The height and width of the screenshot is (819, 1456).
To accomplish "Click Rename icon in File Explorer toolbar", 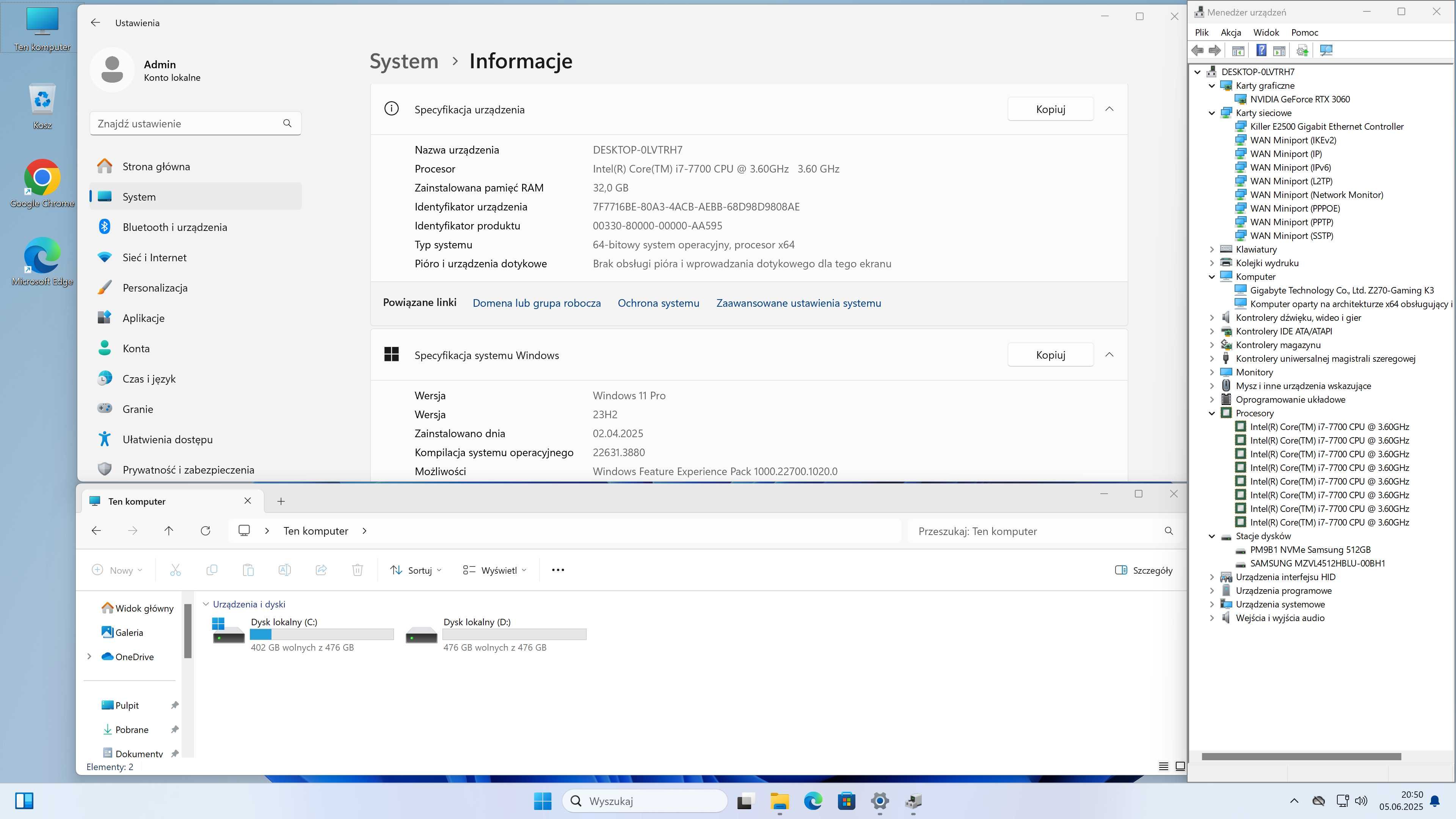I will [x=285, y=570].
